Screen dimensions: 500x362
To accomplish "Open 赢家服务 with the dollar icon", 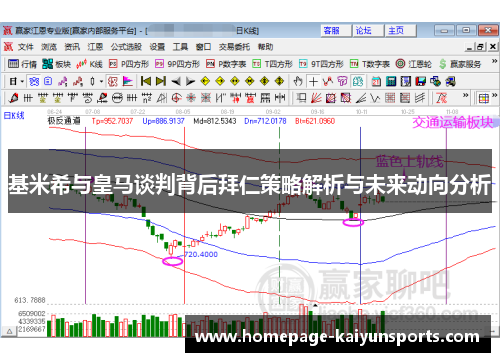I will pyautogui.click(x=460, y=64).
